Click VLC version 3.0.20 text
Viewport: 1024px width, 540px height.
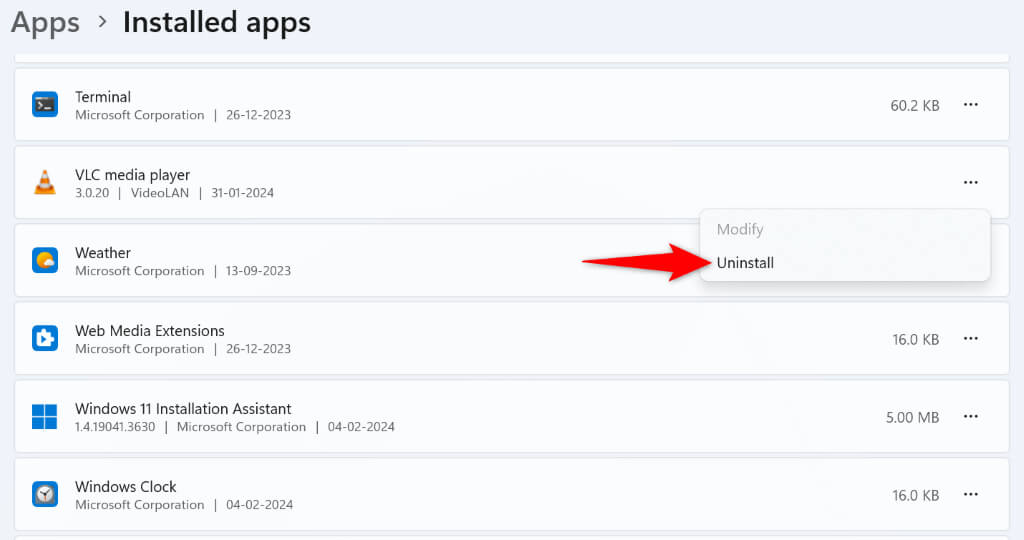point(92,193)
